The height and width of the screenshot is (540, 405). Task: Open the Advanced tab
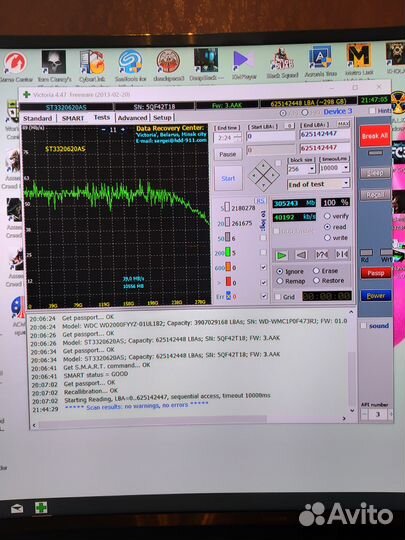(x=132, y=118)
